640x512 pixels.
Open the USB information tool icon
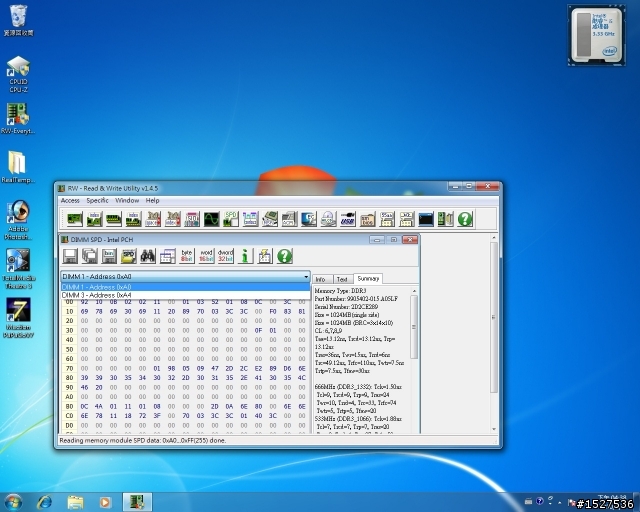[348, 219]
